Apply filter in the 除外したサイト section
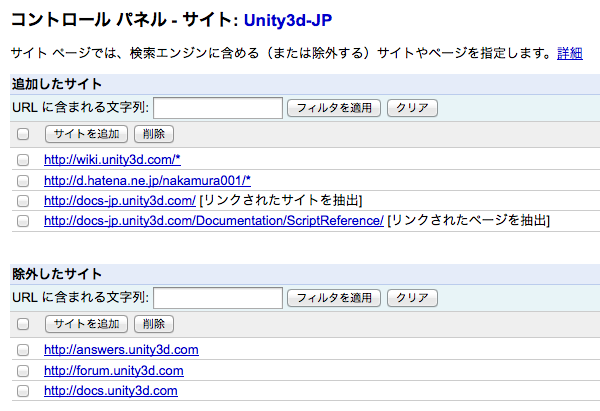The width and height of the screenshot is (600, 411). tap(334, 298)
